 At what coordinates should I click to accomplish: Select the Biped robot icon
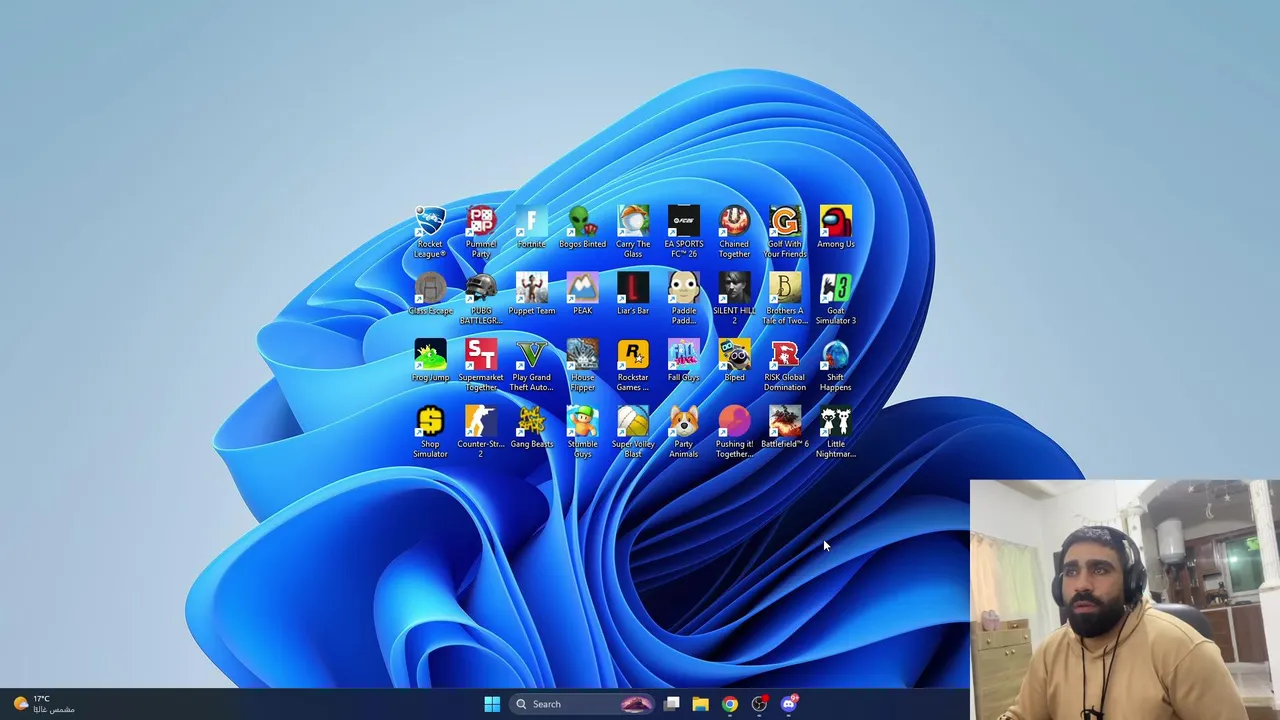click(x=734, y=361)
